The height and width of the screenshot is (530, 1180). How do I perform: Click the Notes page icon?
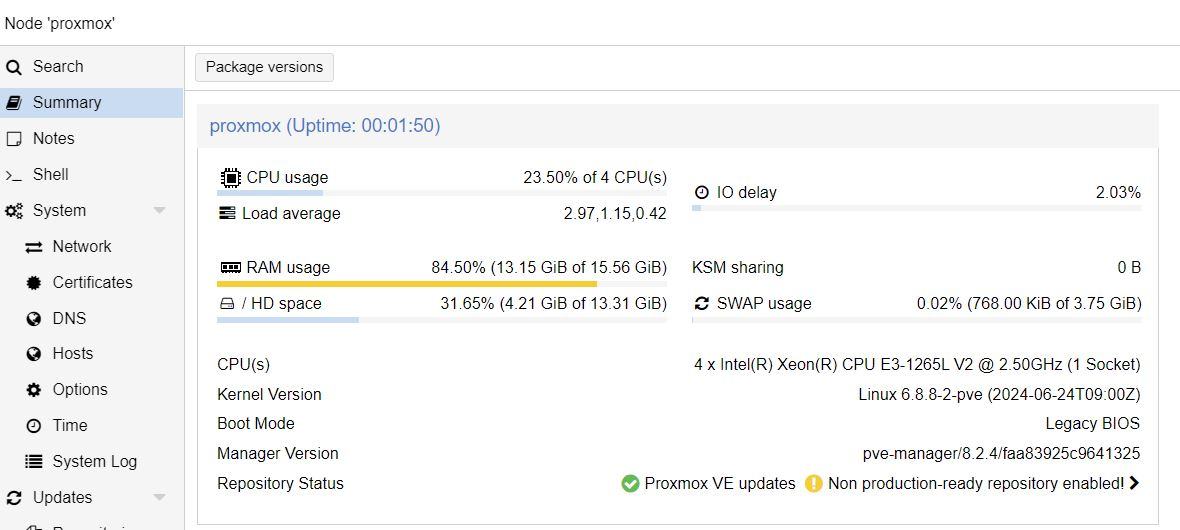pyautogui.click(x=14, y=139)
